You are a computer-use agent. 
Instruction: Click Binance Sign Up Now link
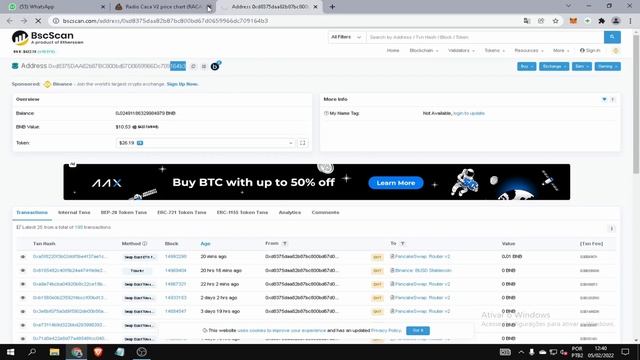pyautogui.click(x=182, y=84)
